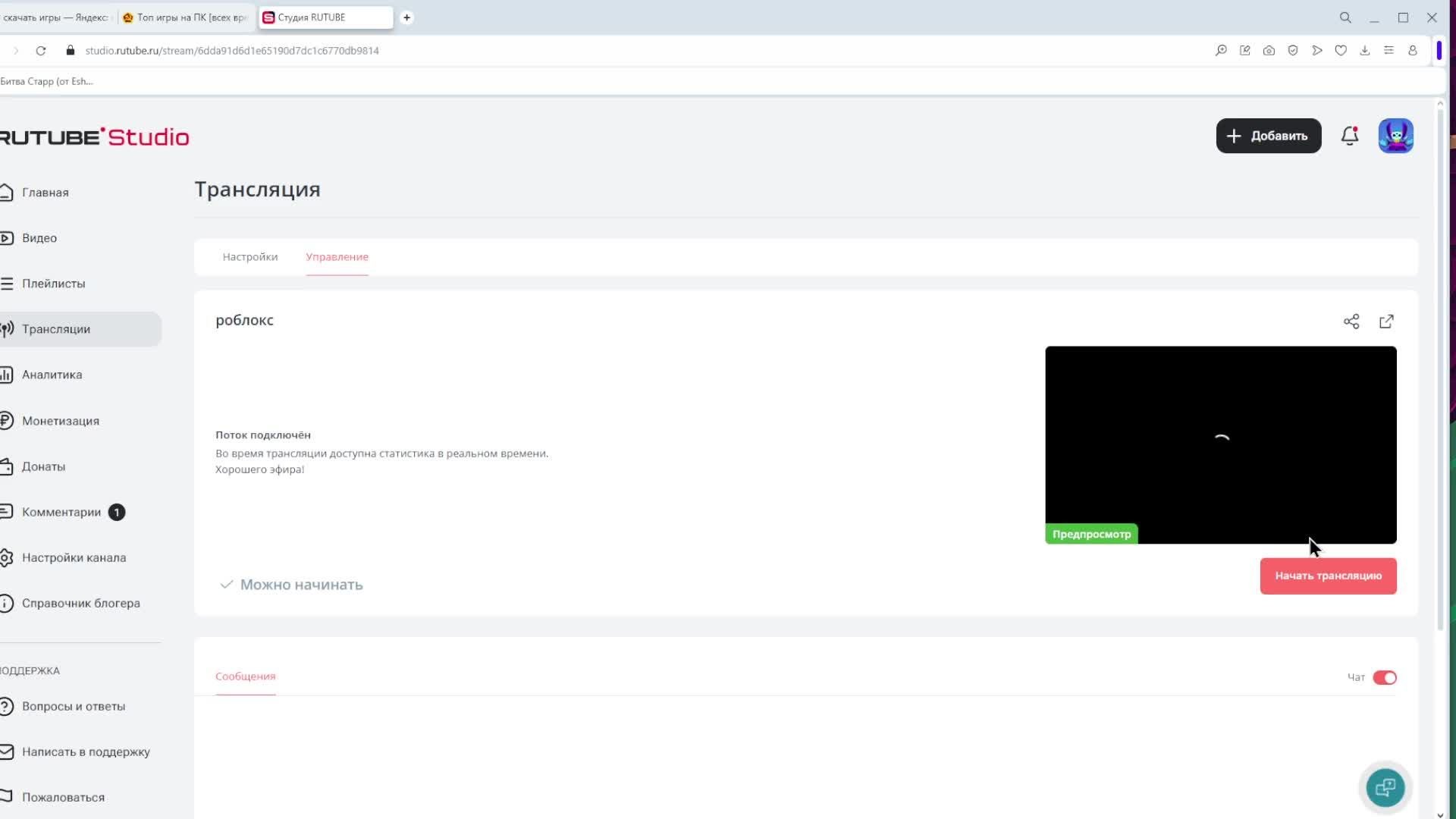Open notifications bell icon
Image resolution: width=1456 pixels, height=819 pixels.
click(1350, 136)
